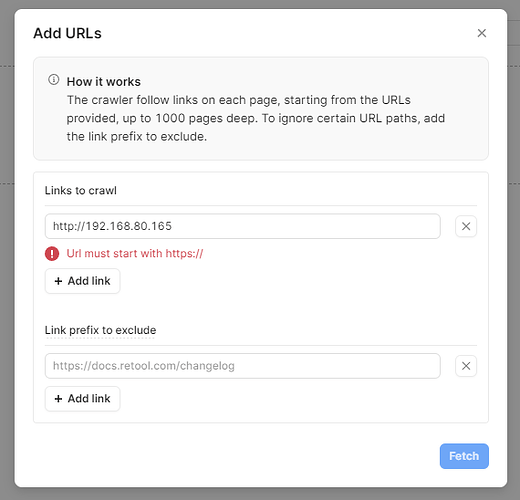Close the Add URLs dialog

click(482, 33)
